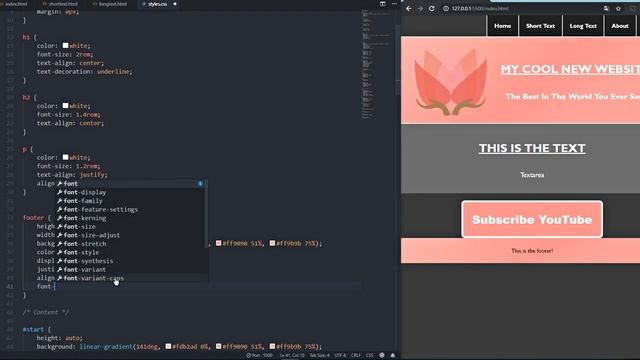Click the info icon in the suggestion list

pos(200,184)
